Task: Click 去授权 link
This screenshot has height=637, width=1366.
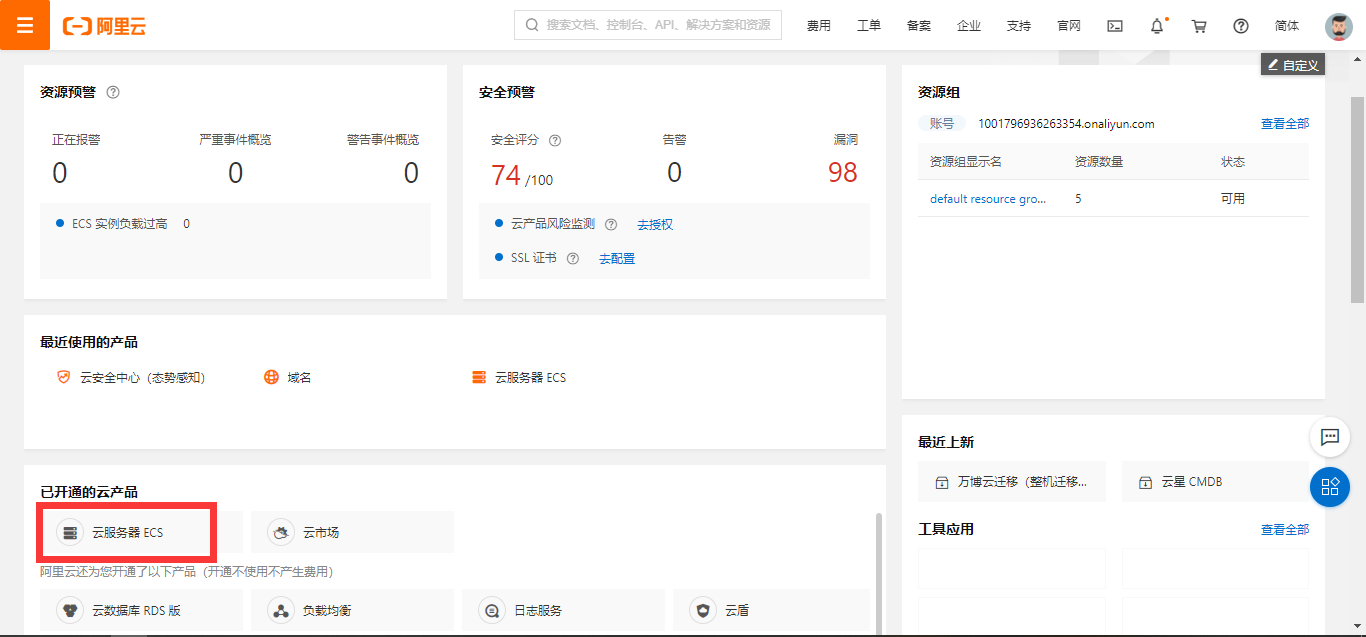Action: (655, 224)
